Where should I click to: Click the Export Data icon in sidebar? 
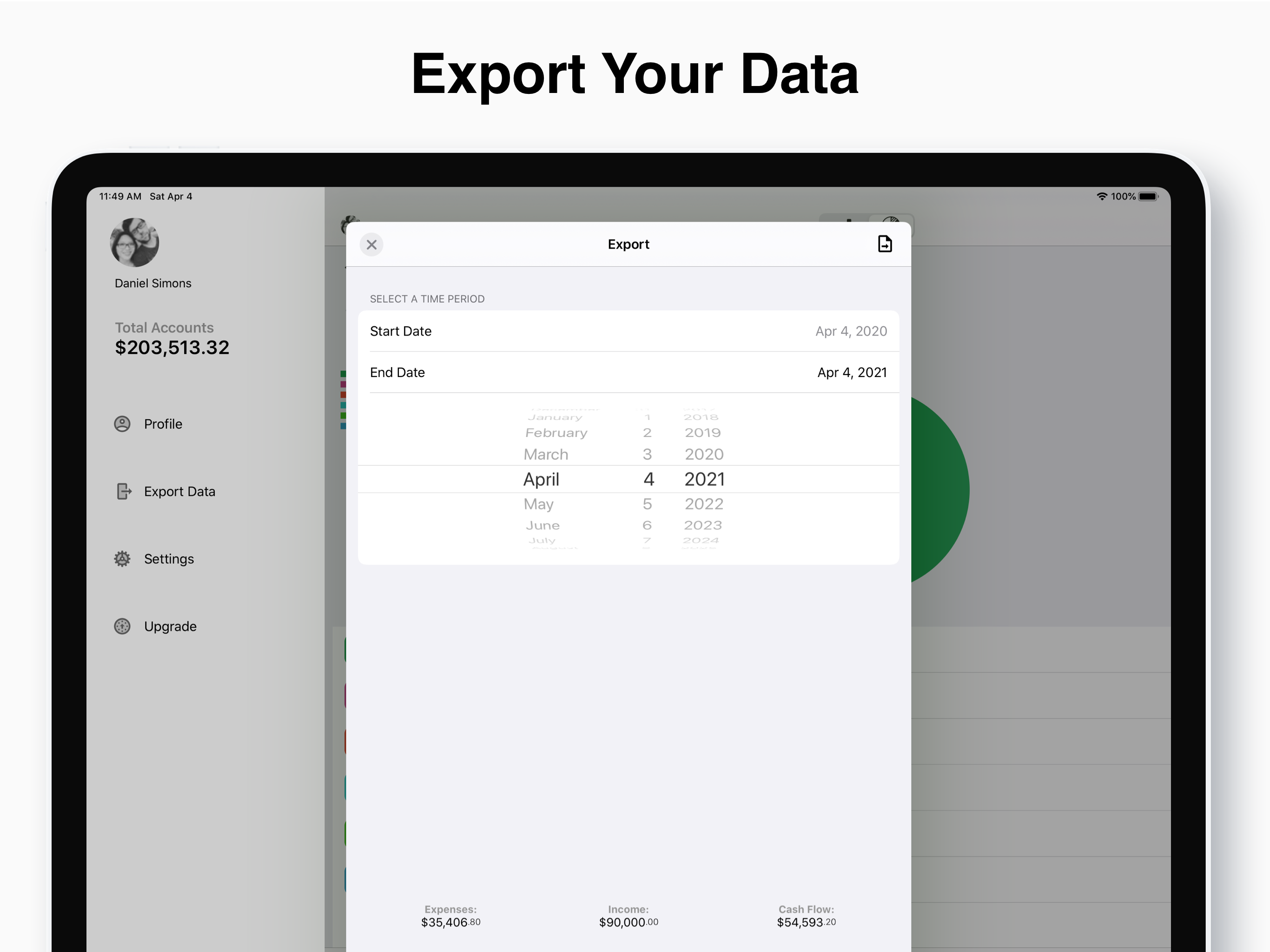[x=124, y=491]
